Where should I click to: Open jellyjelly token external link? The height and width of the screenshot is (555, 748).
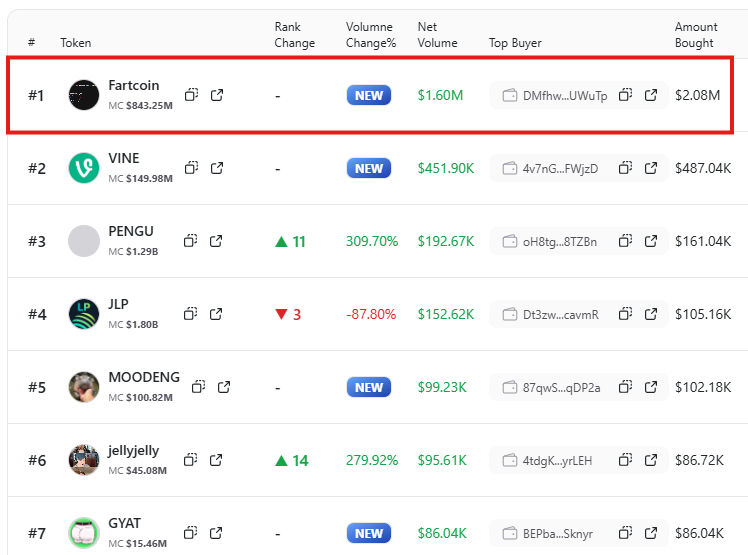(216, 460)
